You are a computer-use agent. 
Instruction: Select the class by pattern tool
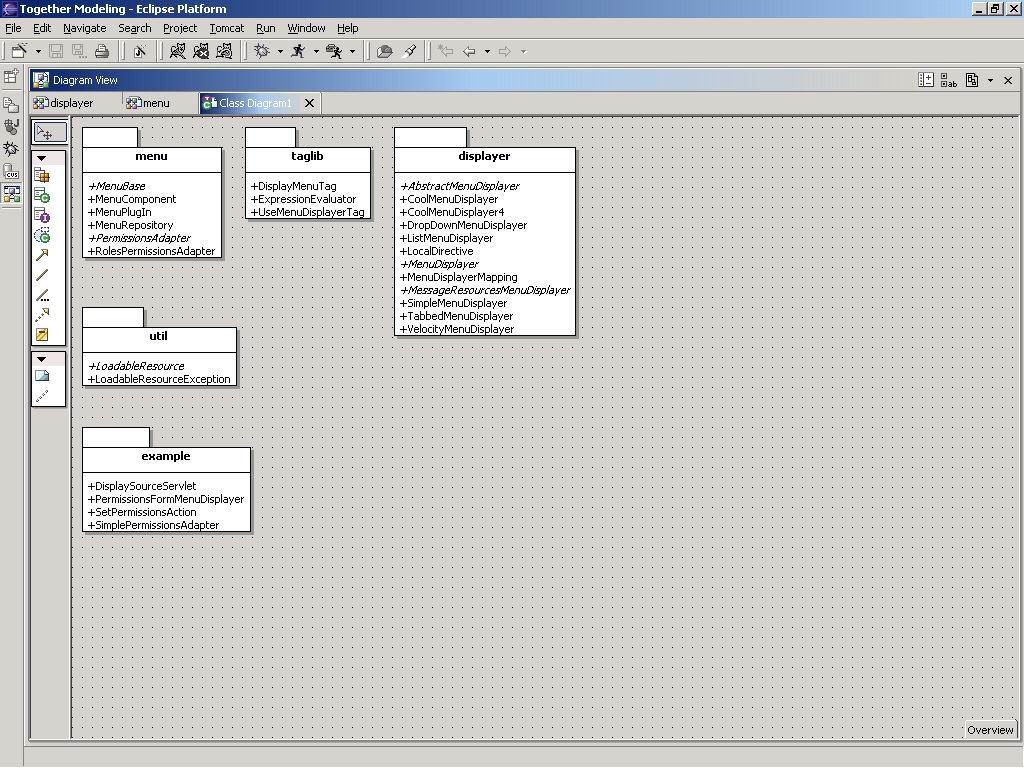(x=42, y=235)
